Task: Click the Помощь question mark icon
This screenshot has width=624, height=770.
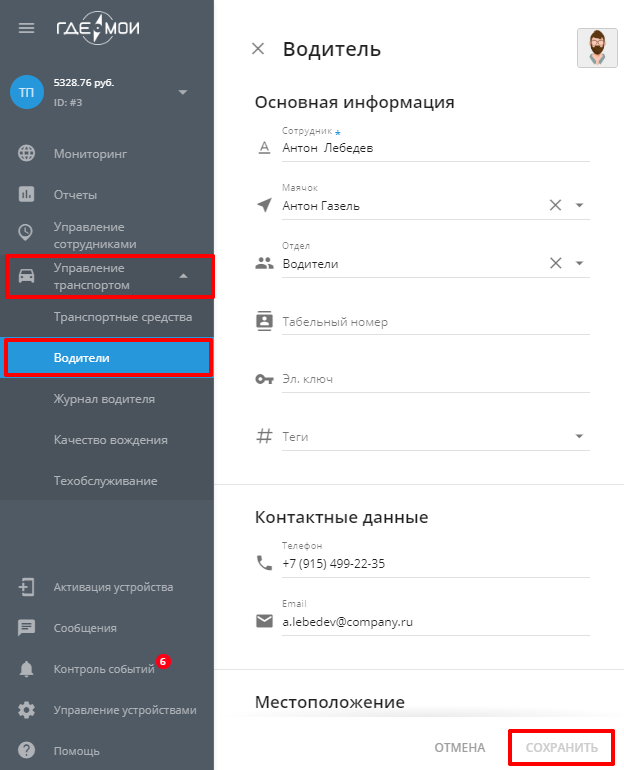Action: pyautogui.click(x=27, y=750)
